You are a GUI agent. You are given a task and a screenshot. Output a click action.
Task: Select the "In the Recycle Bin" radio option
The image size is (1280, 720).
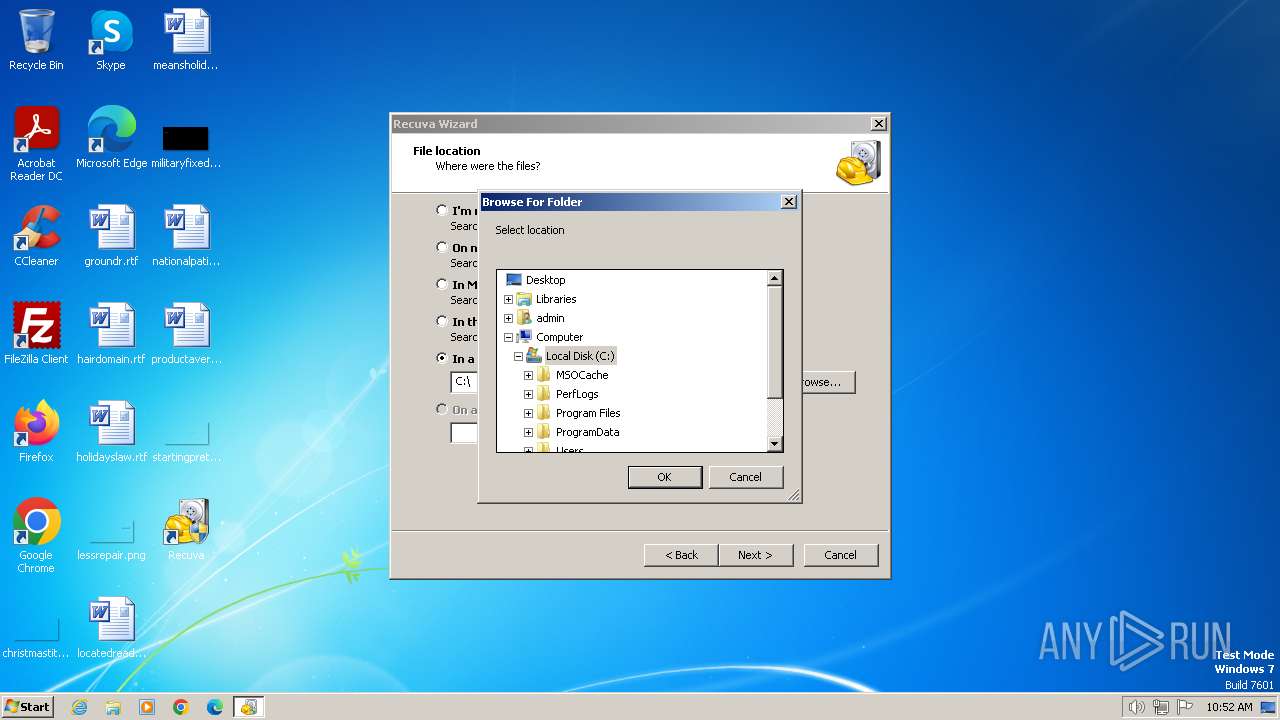[442, 321]
